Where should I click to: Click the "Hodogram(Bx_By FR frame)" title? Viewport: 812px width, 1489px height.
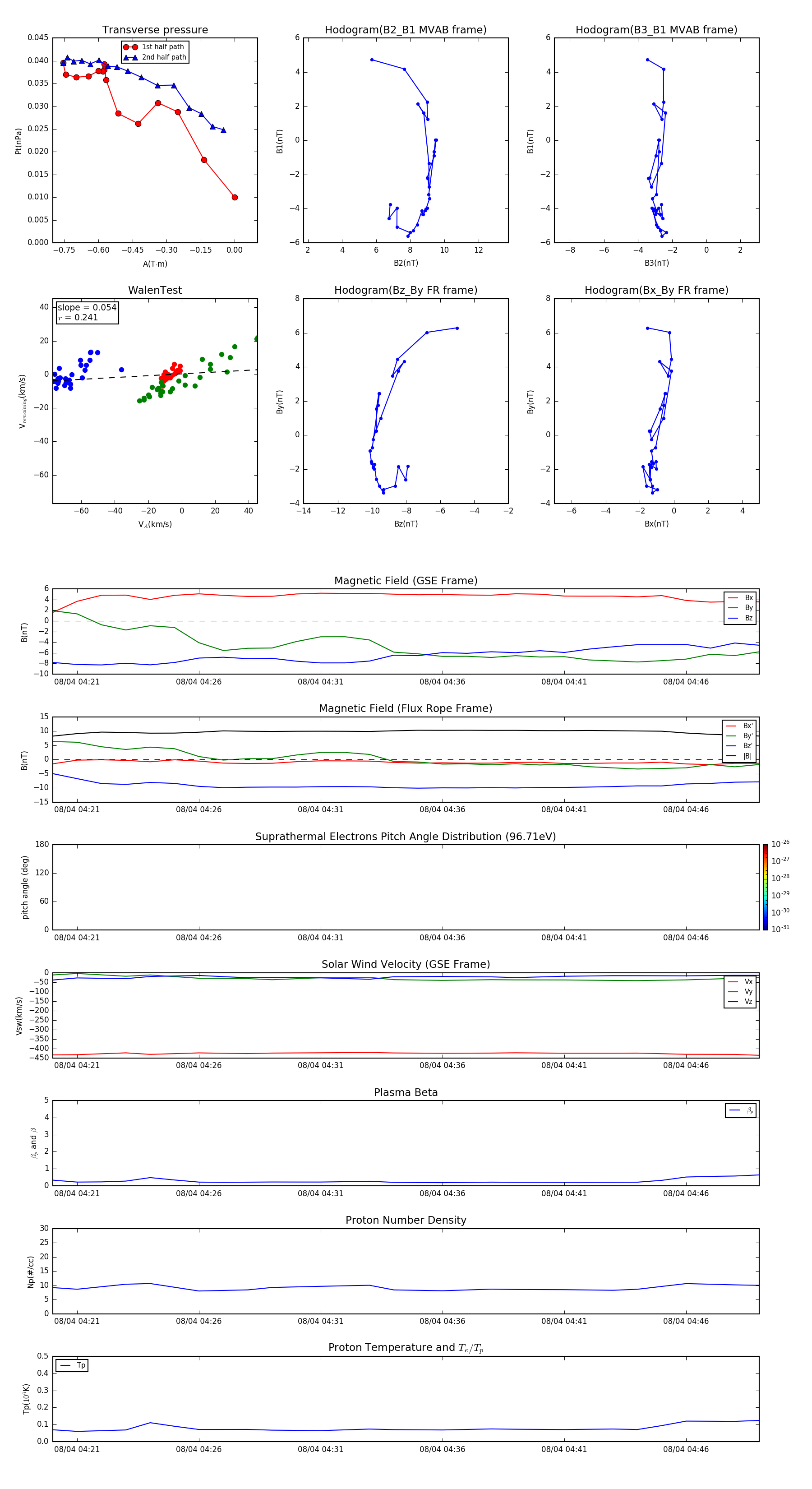pos(656,290)
